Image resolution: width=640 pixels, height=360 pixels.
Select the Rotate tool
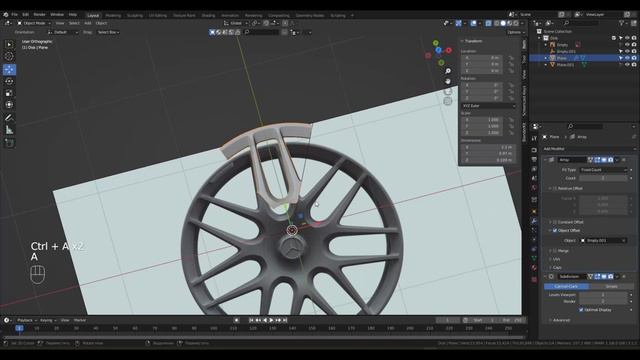(9, 81)
